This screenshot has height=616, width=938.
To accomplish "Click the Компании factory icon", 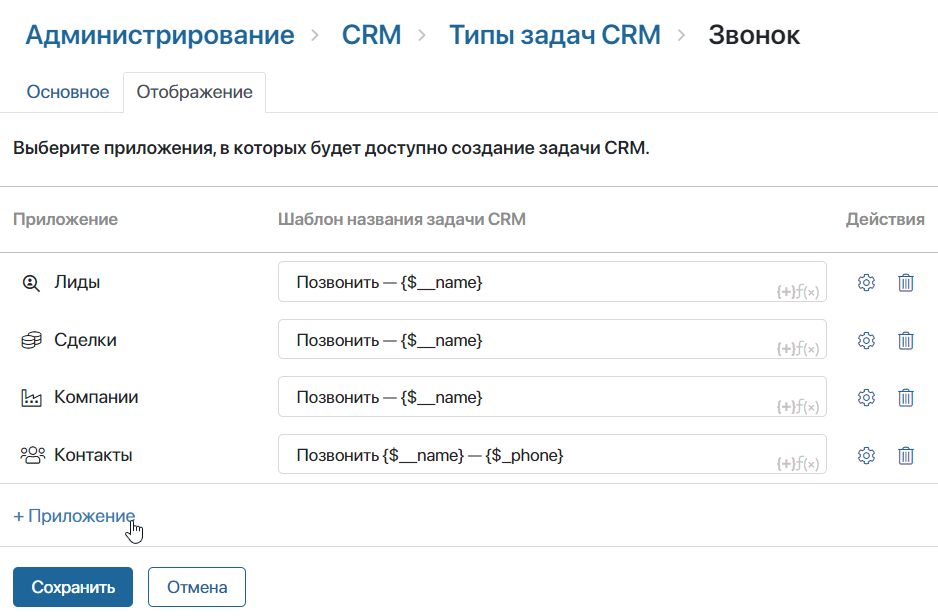I will 31,398.
